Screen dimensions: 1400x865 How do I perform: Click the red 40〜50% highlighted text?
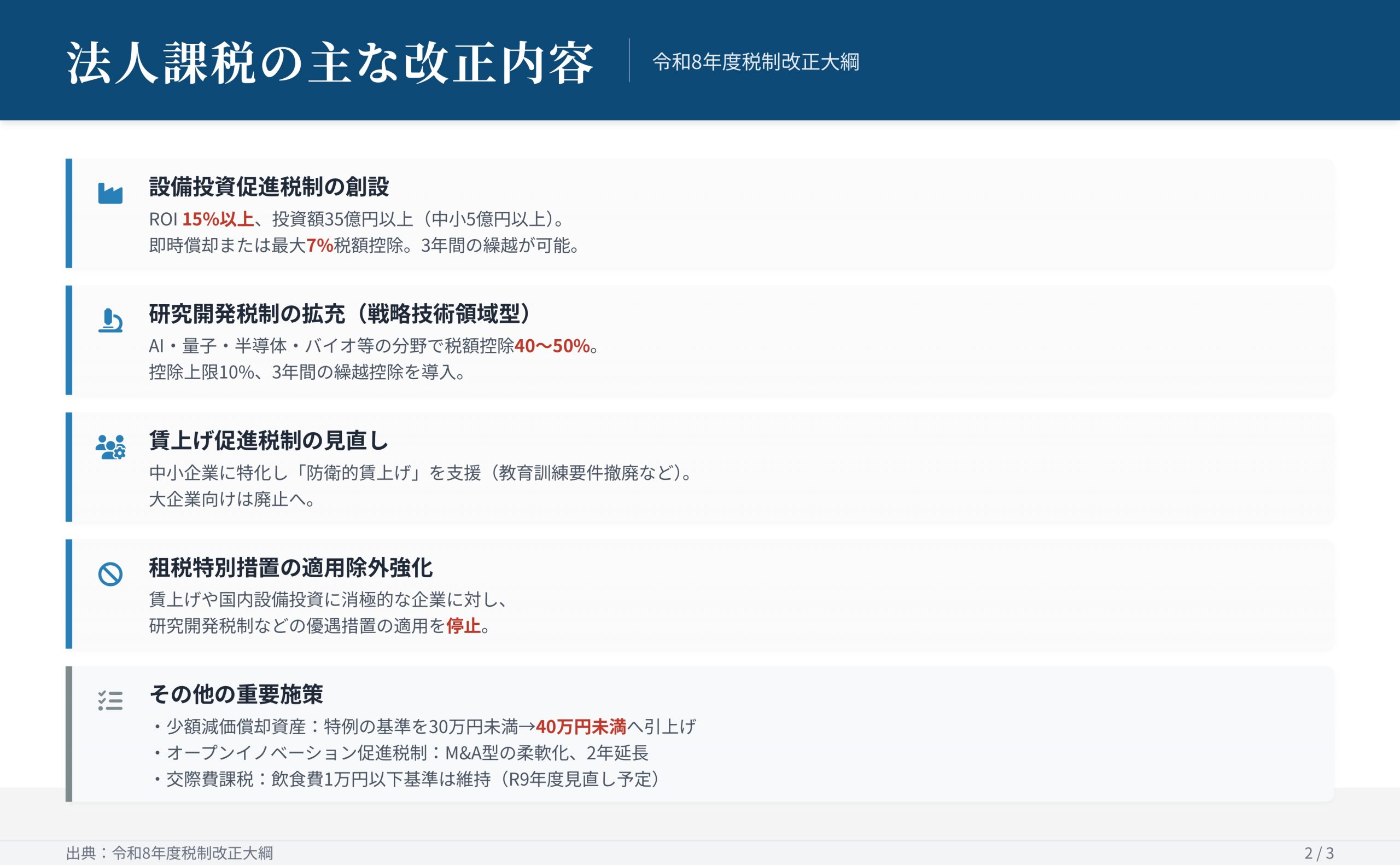(552, 346)
